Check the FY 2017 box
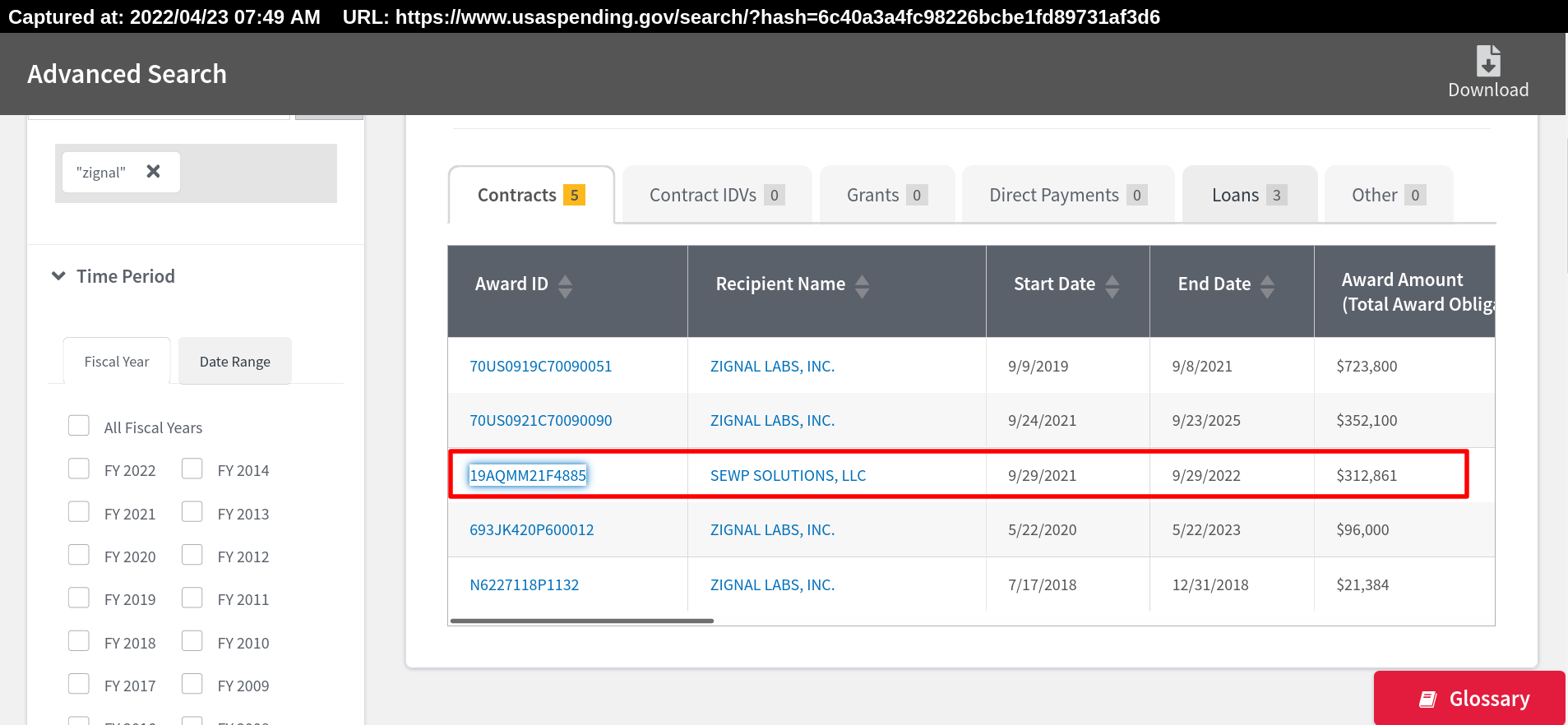Screen dimensions: 1568x725 click(x=79, y=684)
